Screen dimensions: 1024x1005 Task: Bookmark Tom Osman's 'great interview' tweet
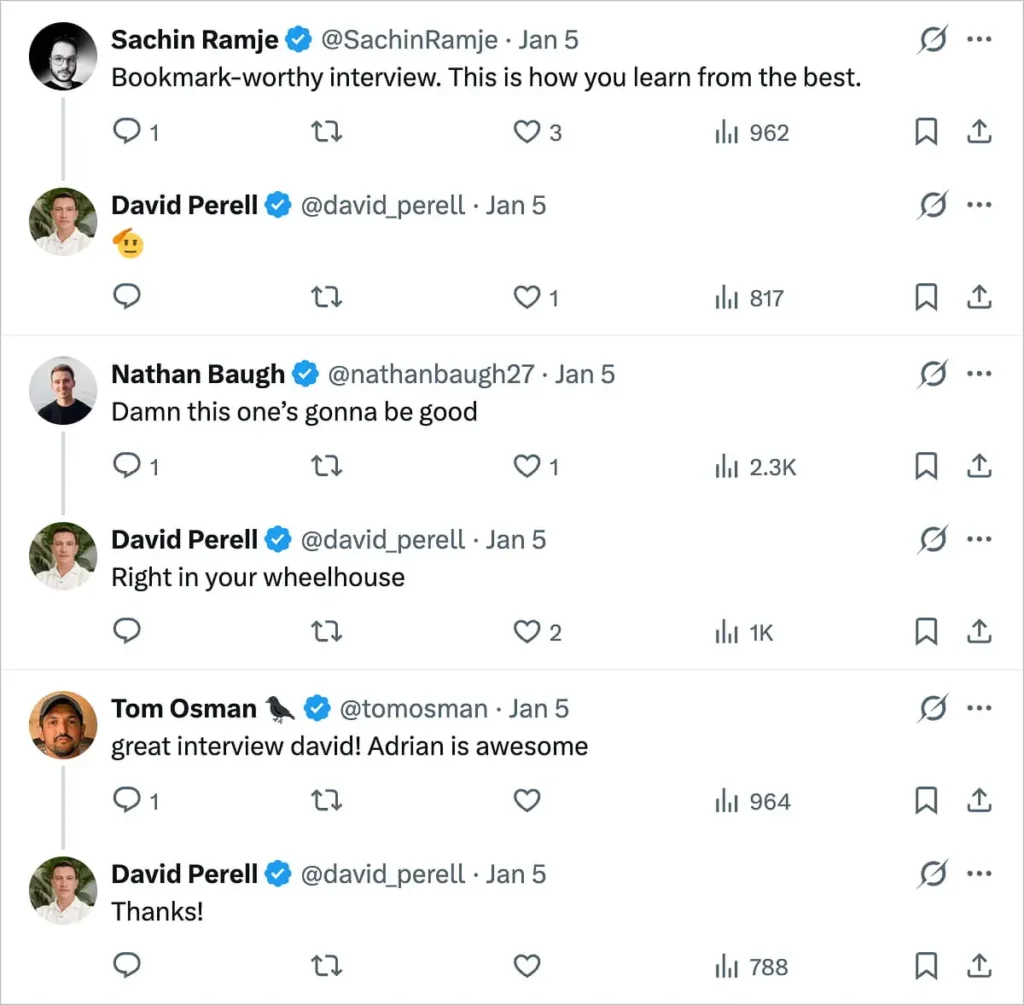pos(924,800)
